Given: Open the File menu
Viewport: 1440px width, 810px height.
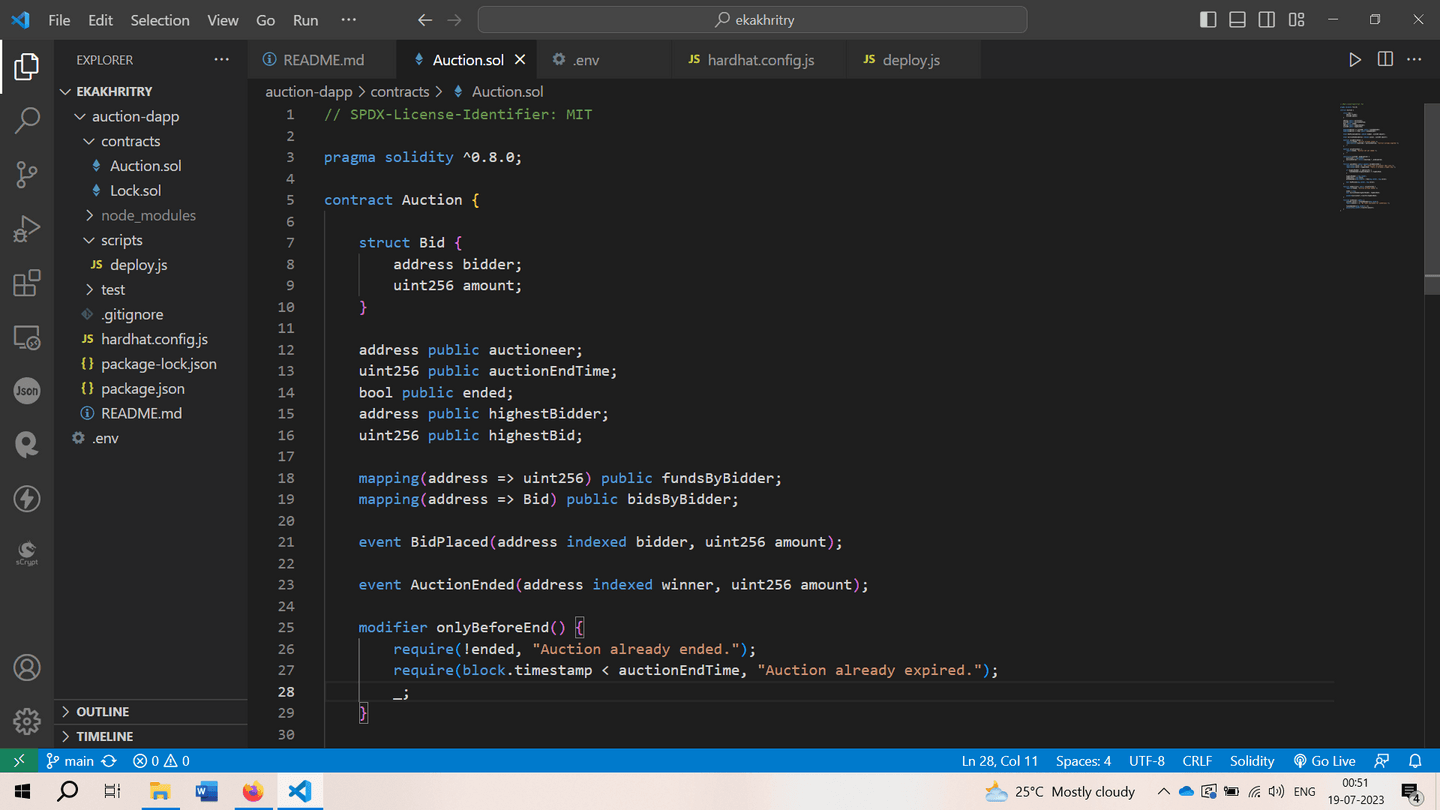Looking at the screenshot, I should pos(59,20).
